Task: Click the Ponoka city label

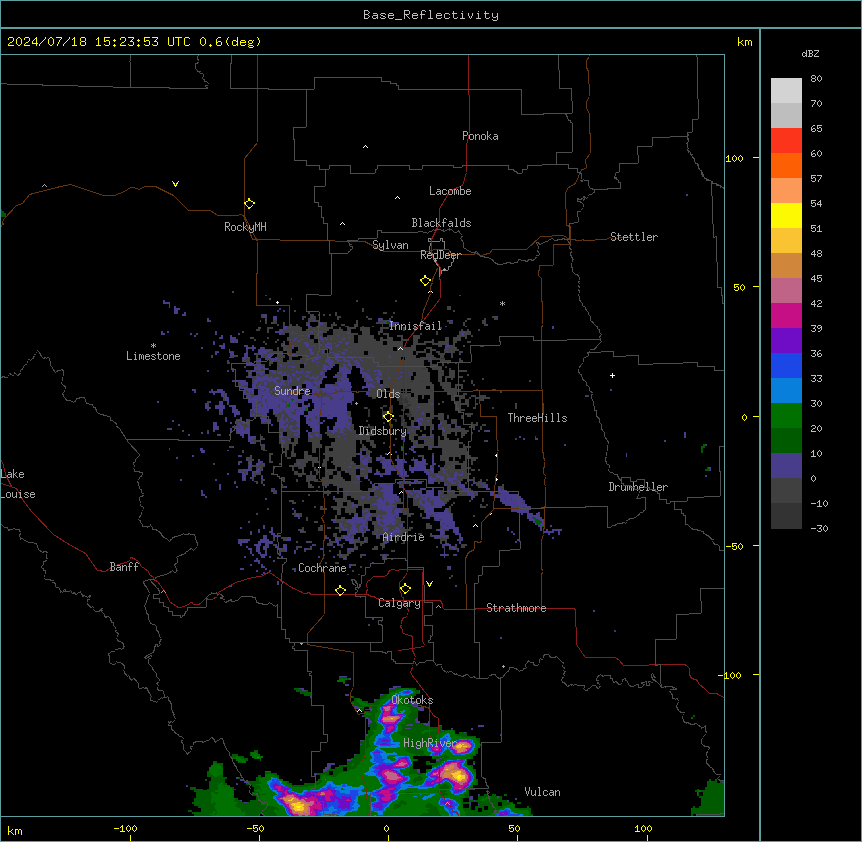Action: [480, 136]
